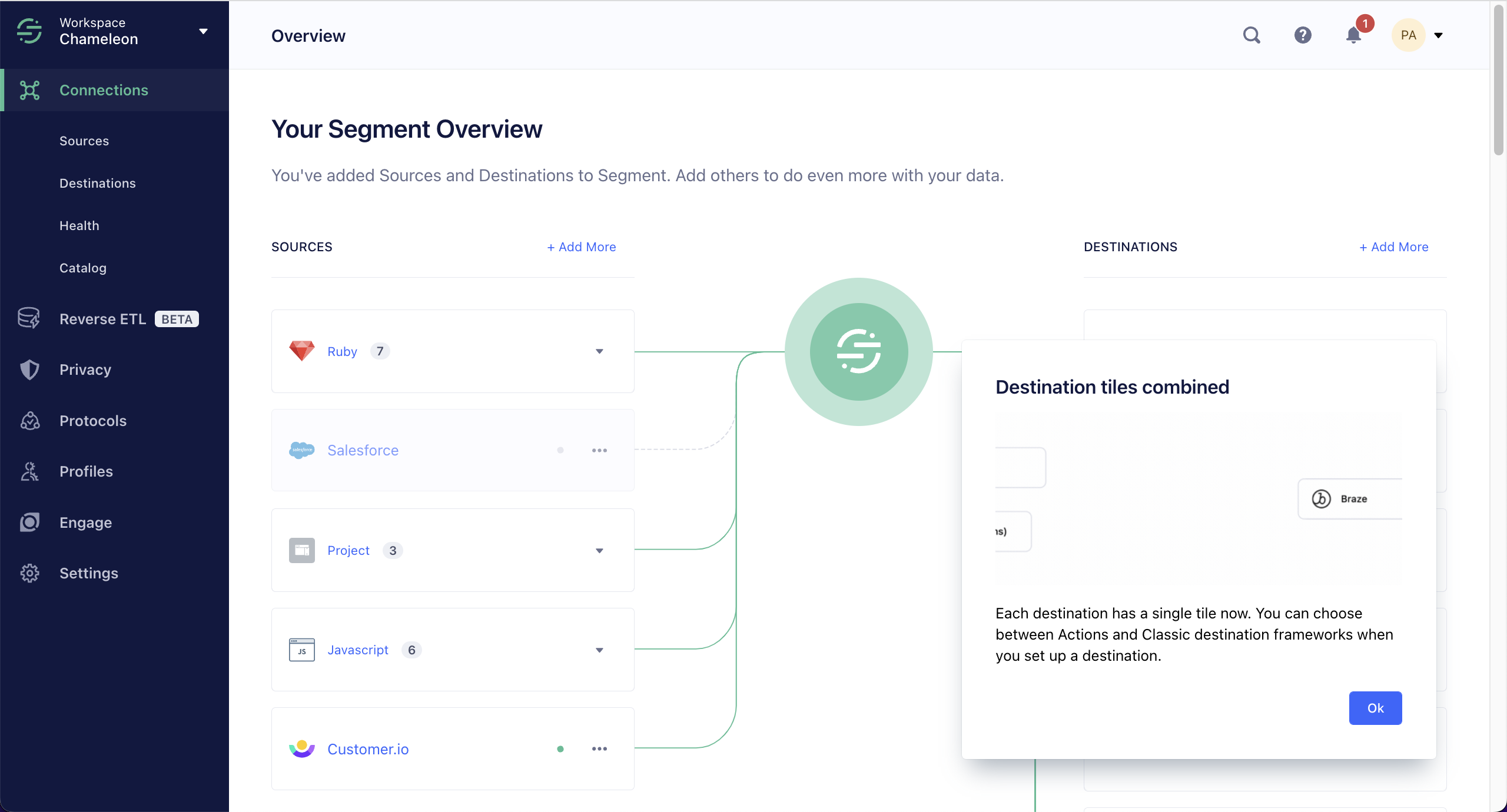Image resolution: width=1507 pixels, height=812 pixels.
Task: Click the PA user avatar
Action: [x=1408, y=35]
